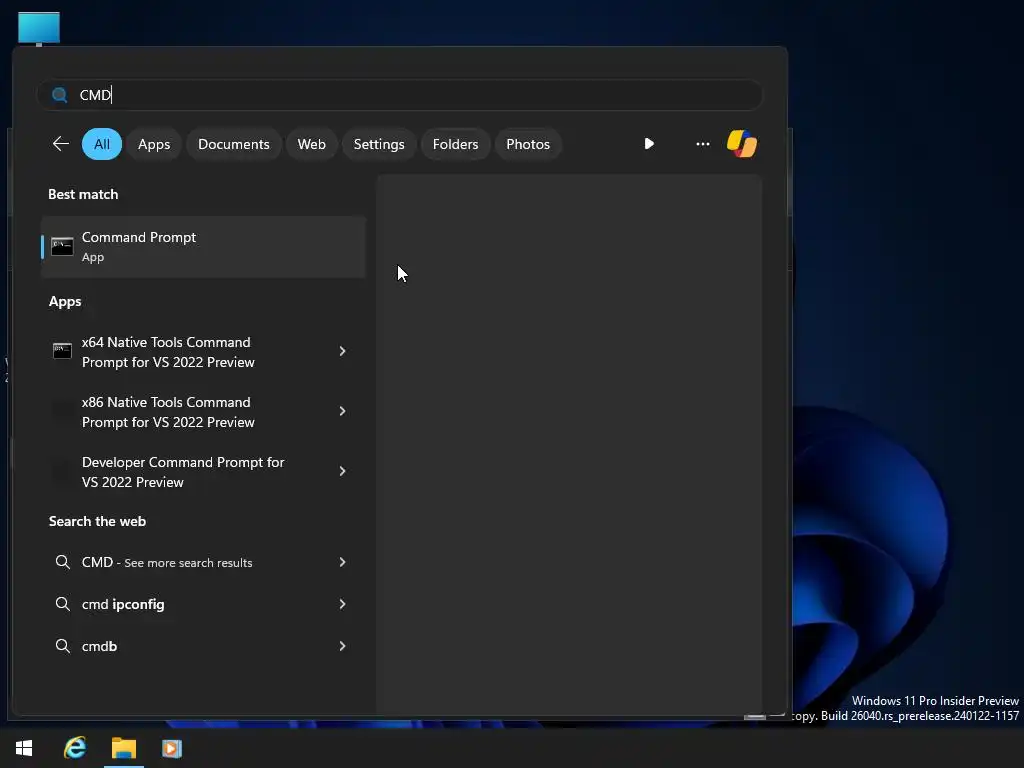
Task: Switch to the Documents filter tab
Action: (234, 144)
